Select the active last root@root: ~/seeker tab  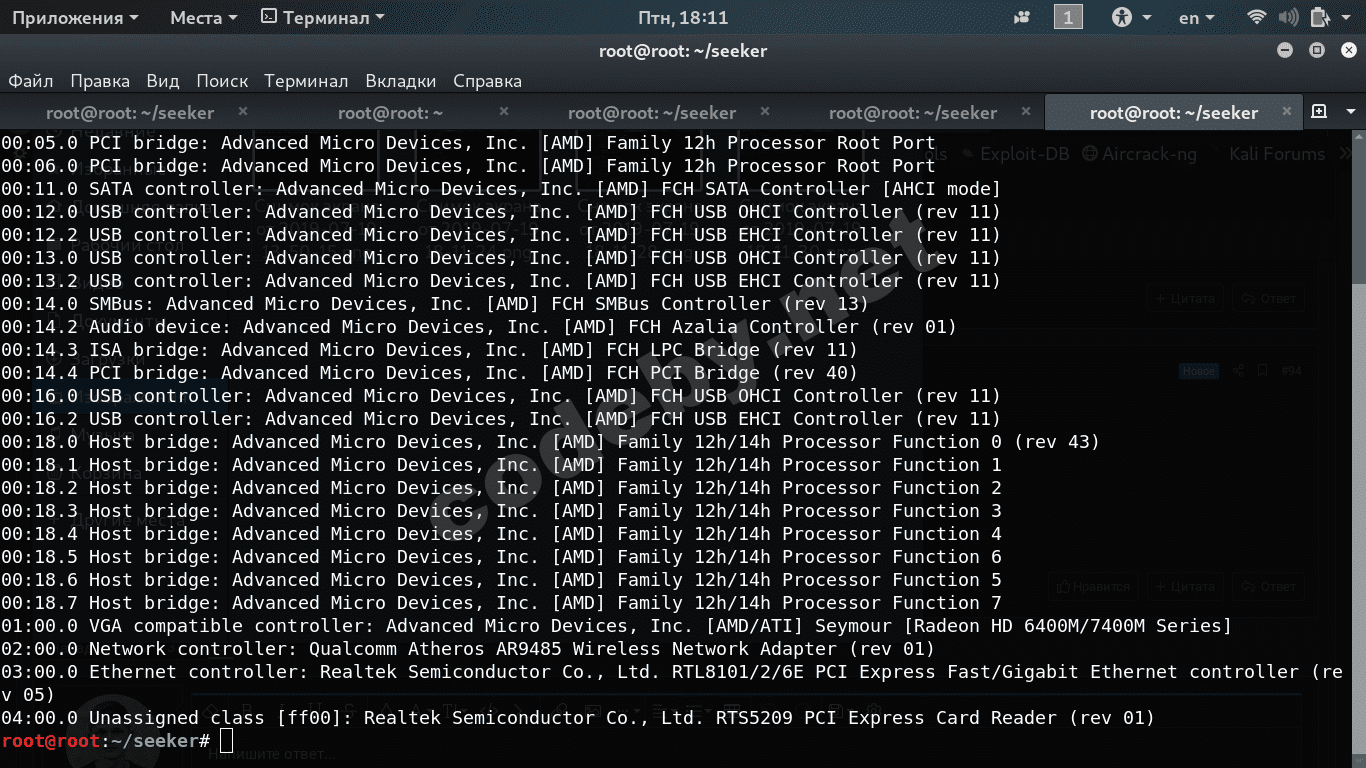point(1174,113)
